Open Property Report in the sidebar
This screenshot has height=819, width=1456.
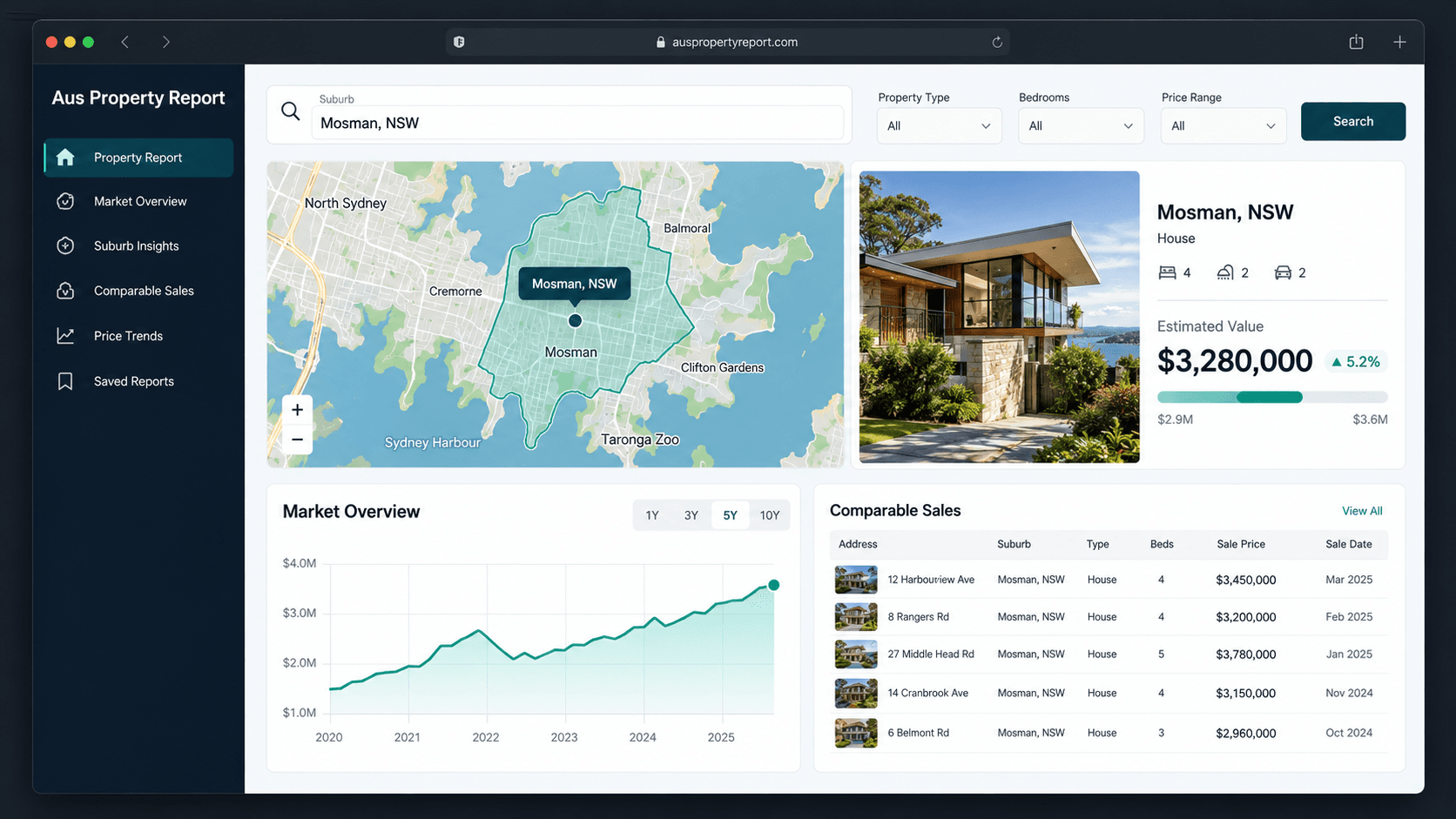coord(138,158)
